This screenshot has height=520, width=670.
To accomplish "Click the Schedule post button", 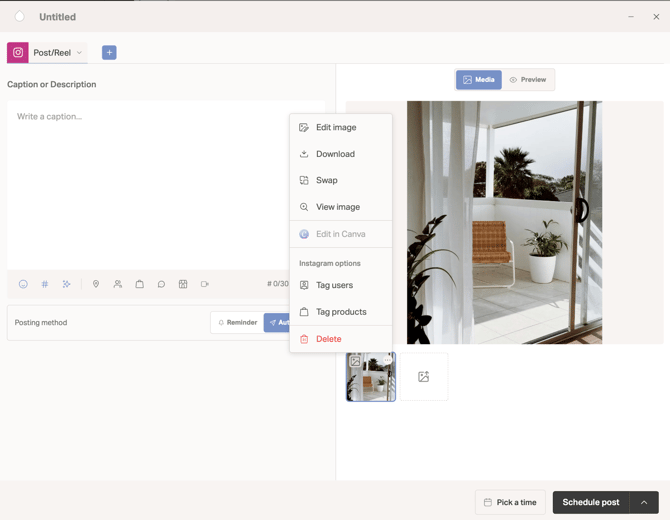I will 591,502.
